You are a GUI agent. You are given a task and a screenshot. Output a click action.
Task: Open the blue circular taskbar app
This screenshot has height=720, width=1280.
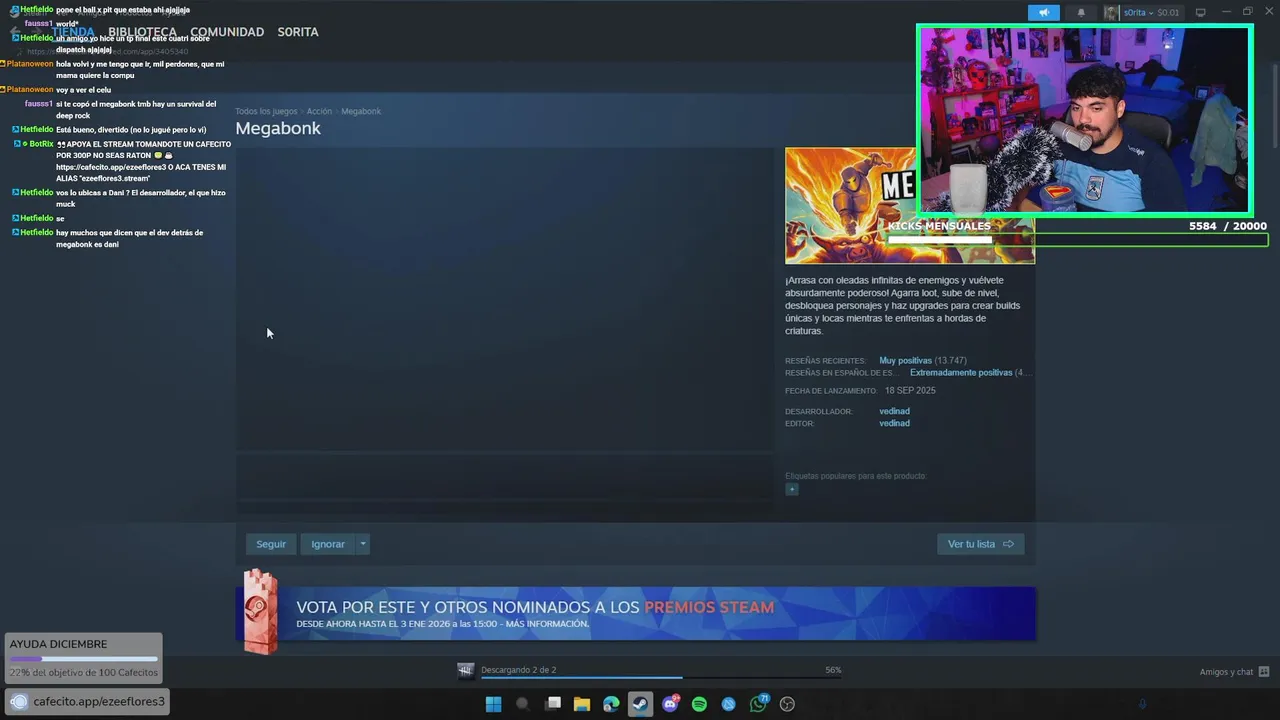point(728,704)
